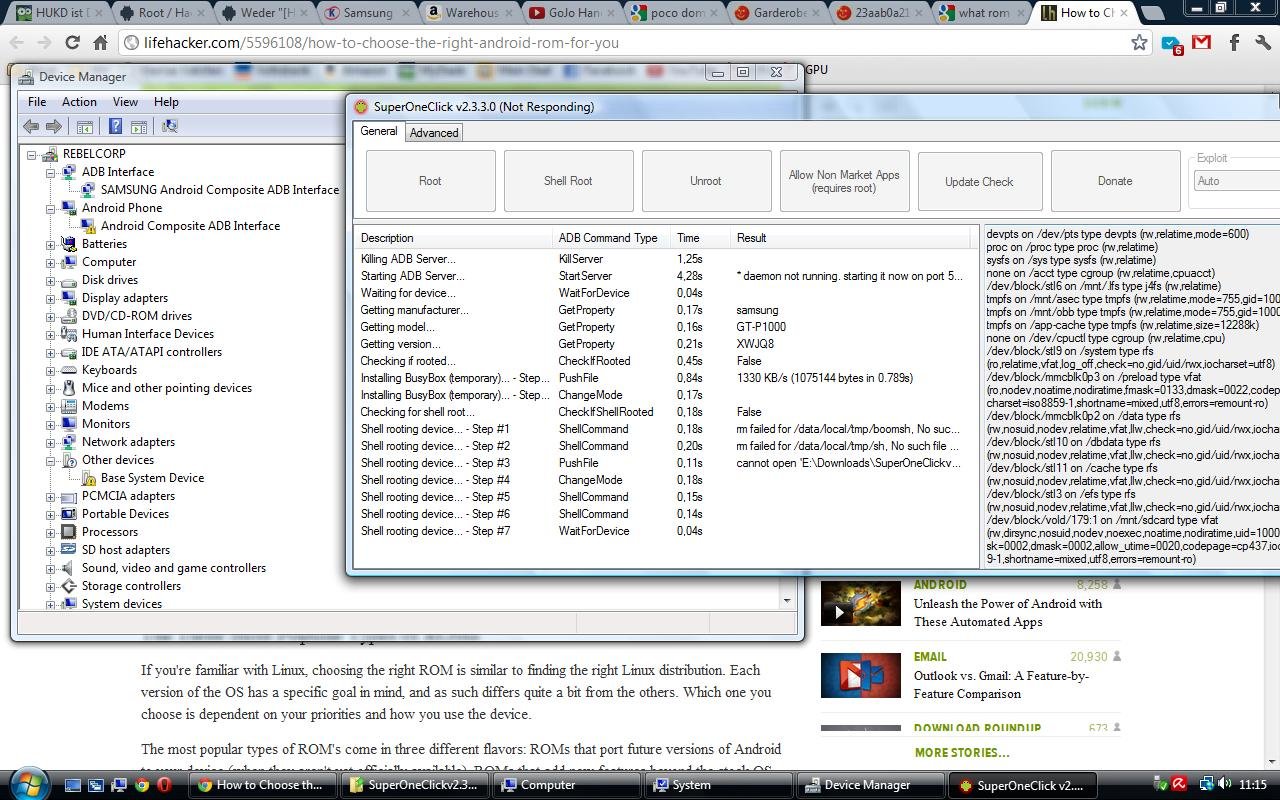Click the Opera quick launch icon on taskbar

(164, 785)
